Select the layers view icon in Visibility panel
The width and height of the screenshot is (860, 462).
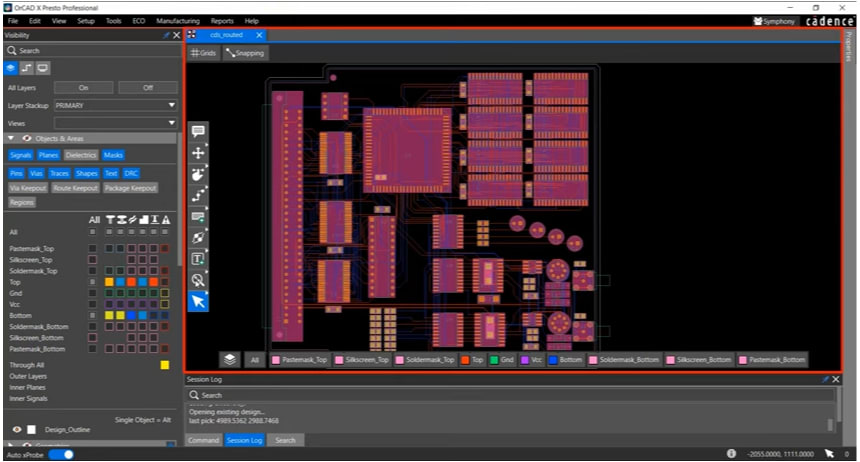pyautogui.click(x=11, y=68)
